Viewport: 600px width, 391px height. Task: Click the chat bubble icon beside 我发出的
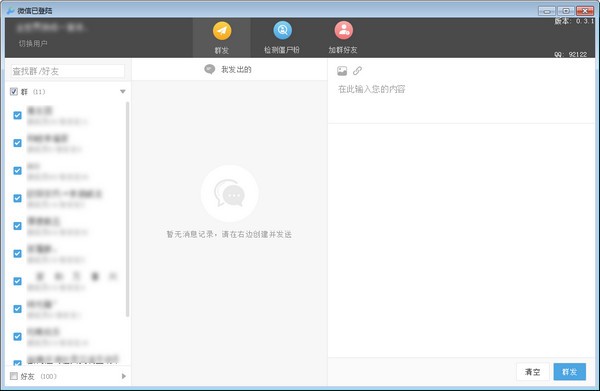click(209, 69)
